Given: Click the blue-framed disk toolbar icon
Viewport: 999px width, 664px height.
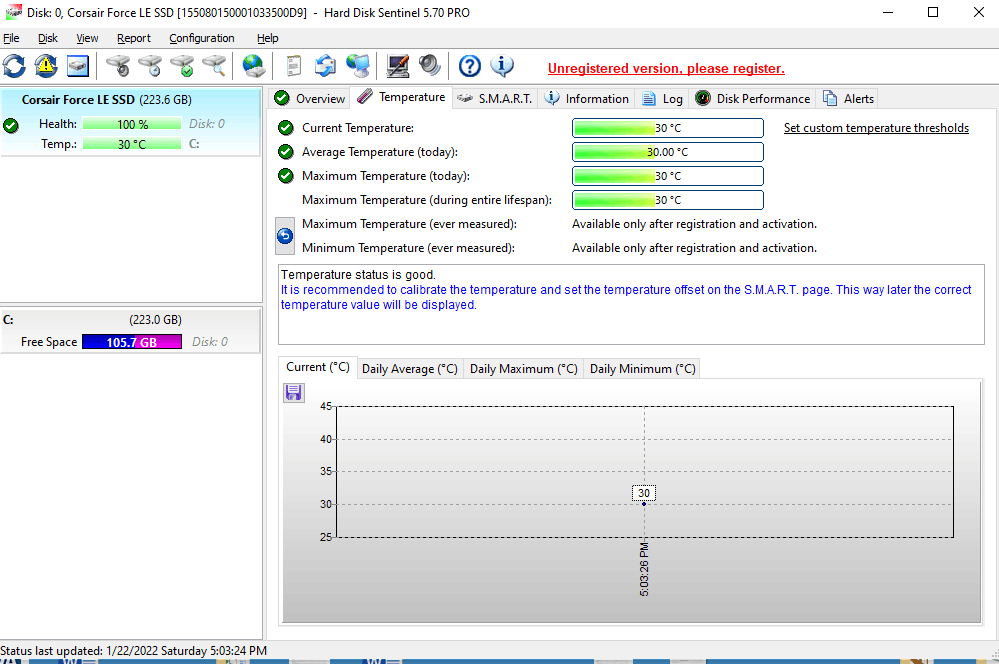Looking at the screenshot, I should point(78,66).
